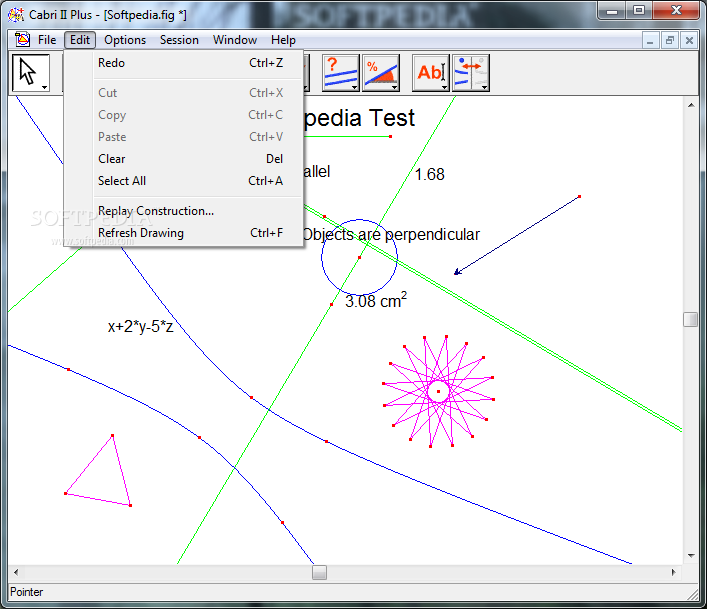
Task: Select the '1.68' number label
Action: (429, 174)
